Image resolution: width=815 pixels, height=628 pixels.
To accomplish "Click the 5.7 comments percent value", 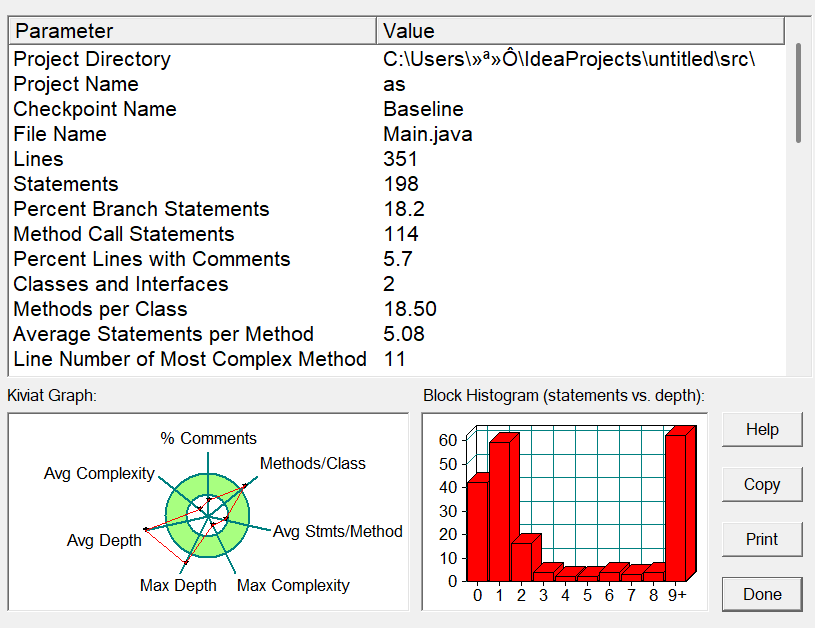I will [x=398, y=259].
